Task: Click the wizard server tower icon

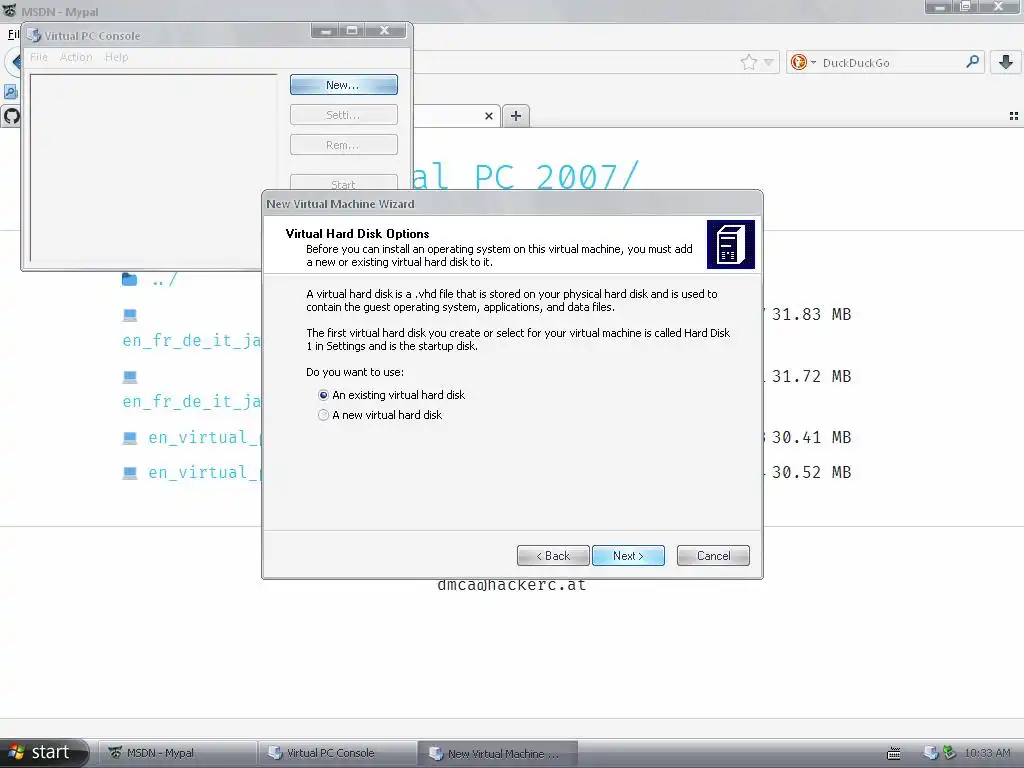Action: [x=731, y=244]
